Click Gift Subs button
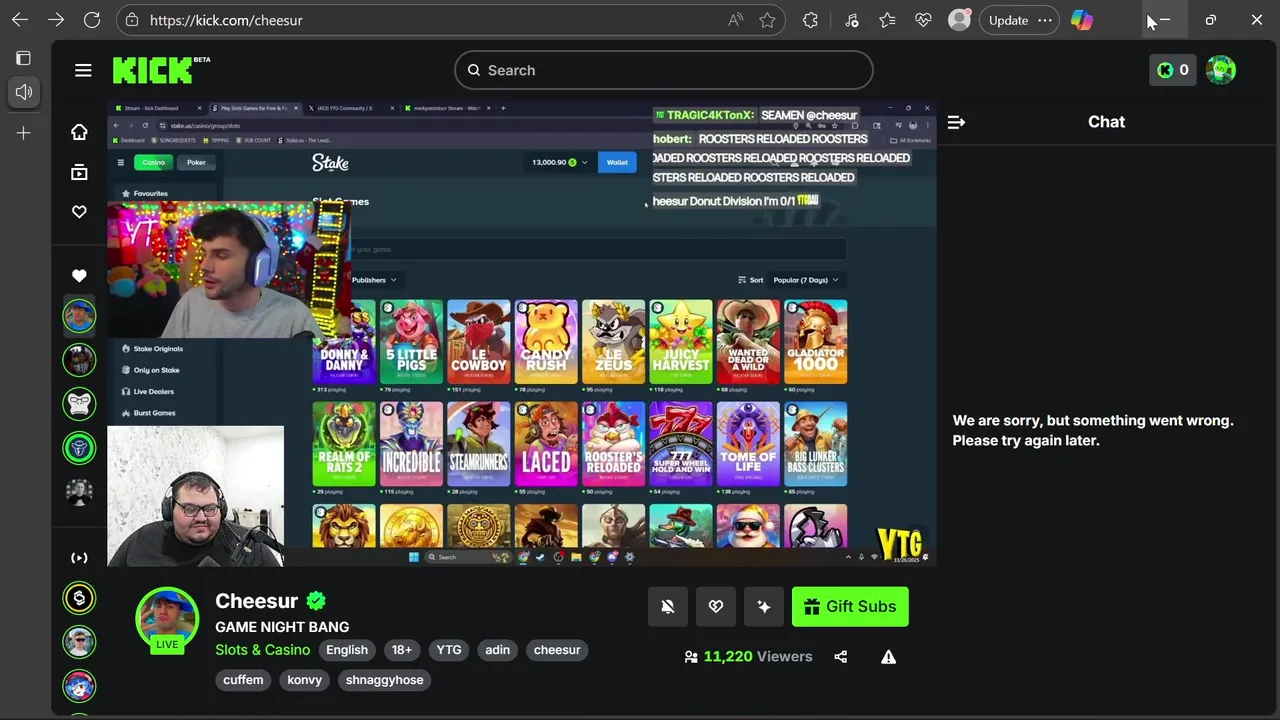 [850, 607]
